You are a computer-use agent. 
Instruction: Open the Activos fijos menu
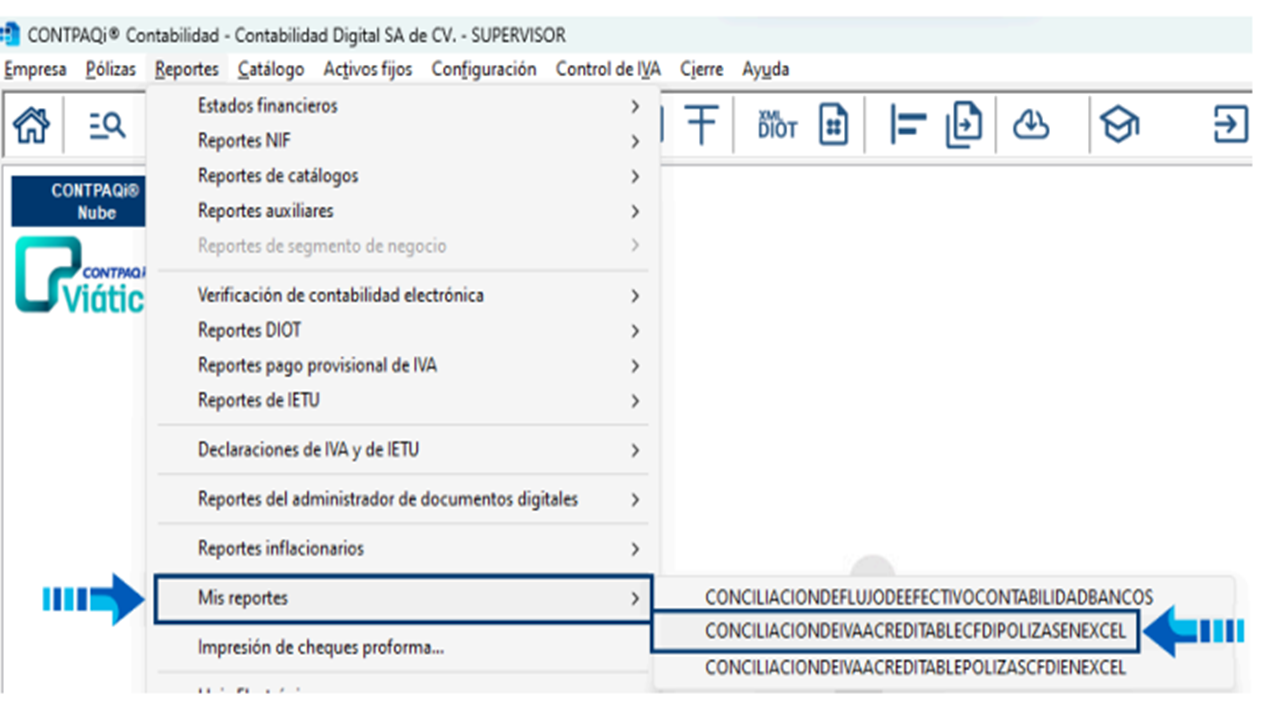click(368, 69)
